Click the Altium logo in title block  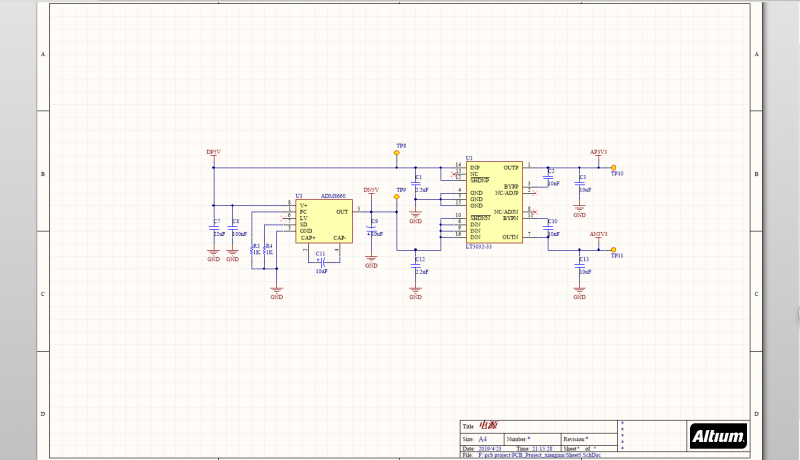pyautogui.click(x=718, y=436)
